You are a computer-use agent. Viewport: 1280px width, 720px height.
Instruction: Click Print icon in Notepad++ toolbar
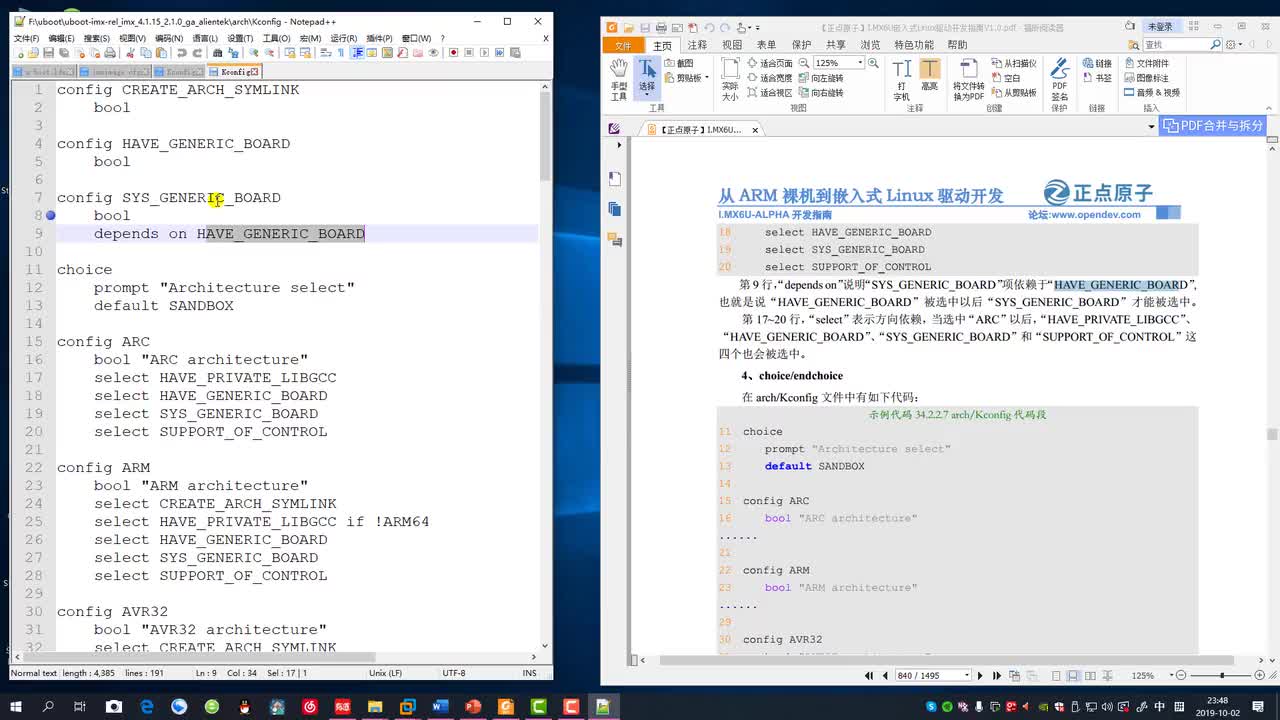point(110,52)
